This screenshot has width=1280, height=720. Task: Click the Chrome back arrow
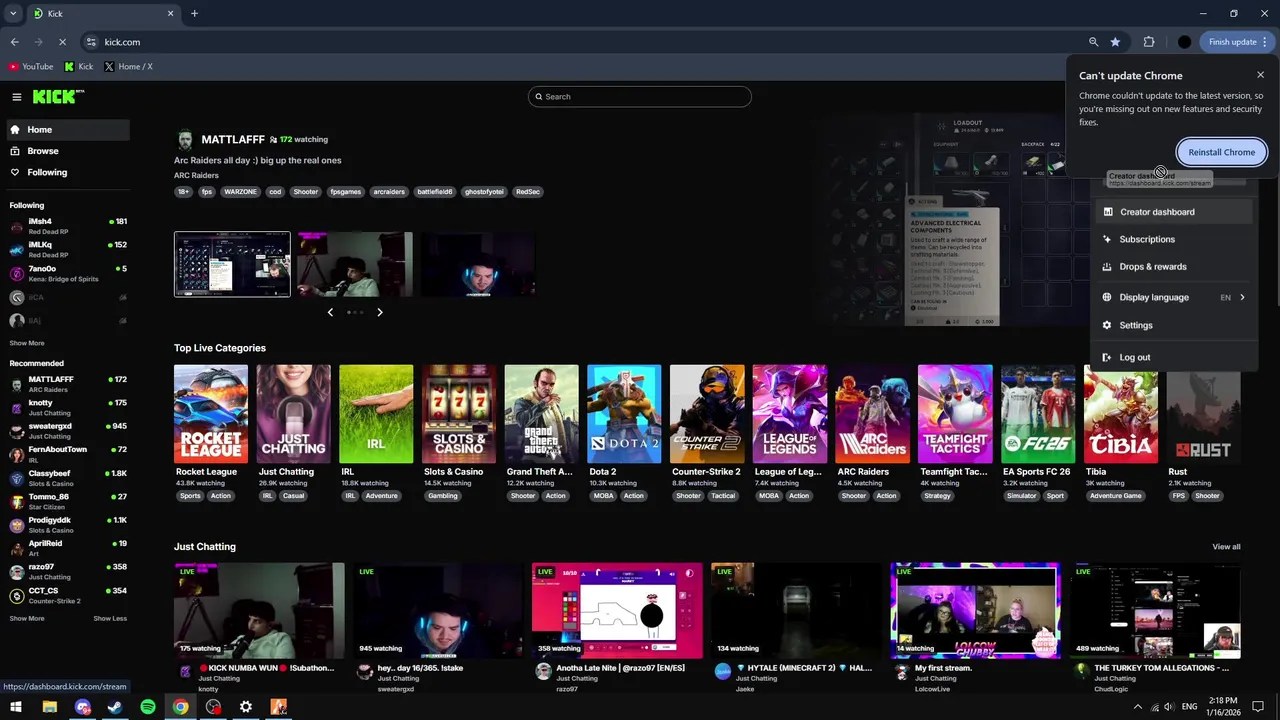tap(14, 42)
